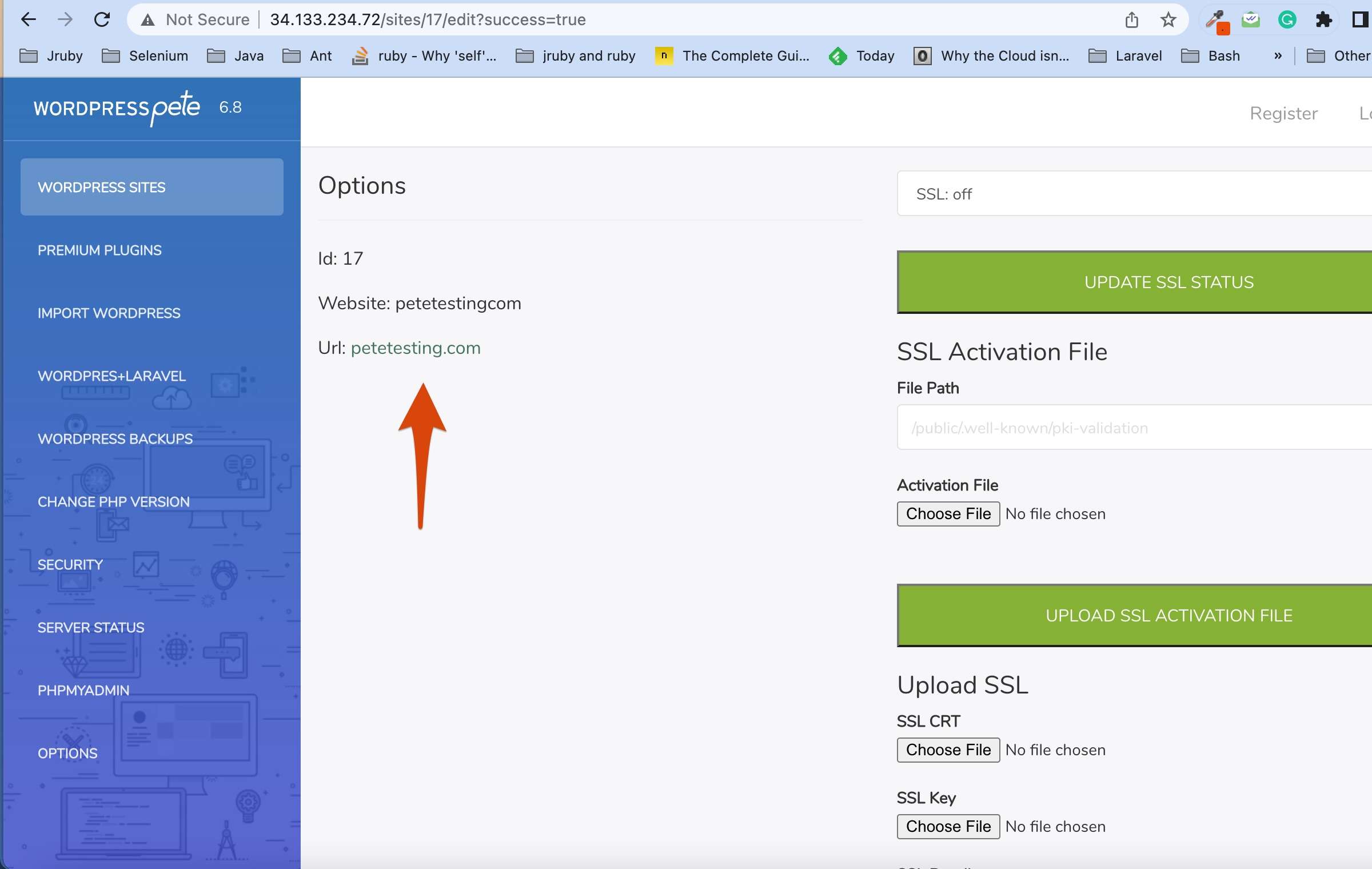Screen dimensions: 1372x869
Task: Show hidden bookmarks with chevron
Action: [1278, 55]
